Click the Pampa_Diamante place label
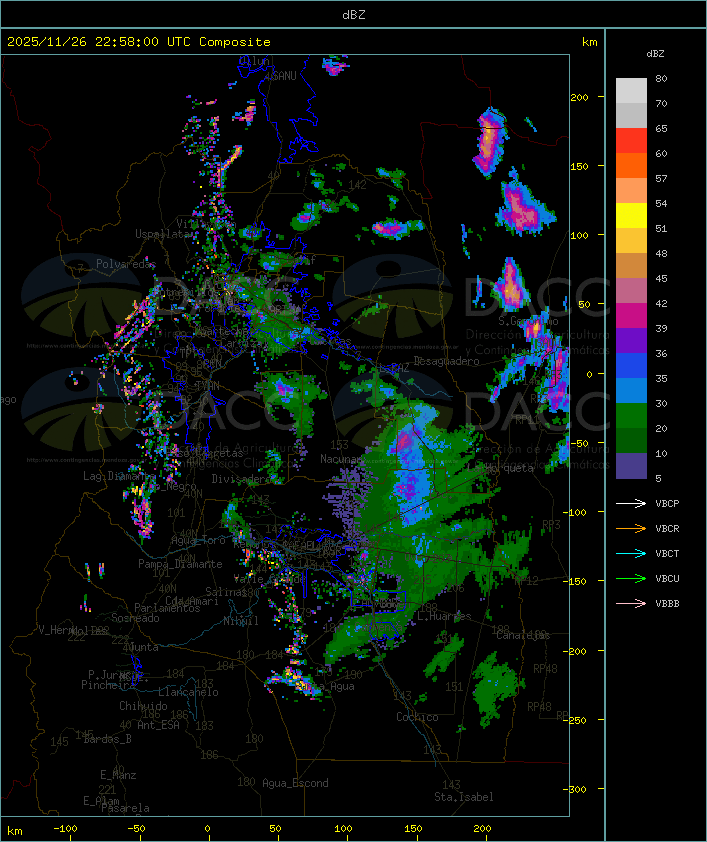Image resolution: width=707 pixels, height=842 pixels. [x=180, y=564]
